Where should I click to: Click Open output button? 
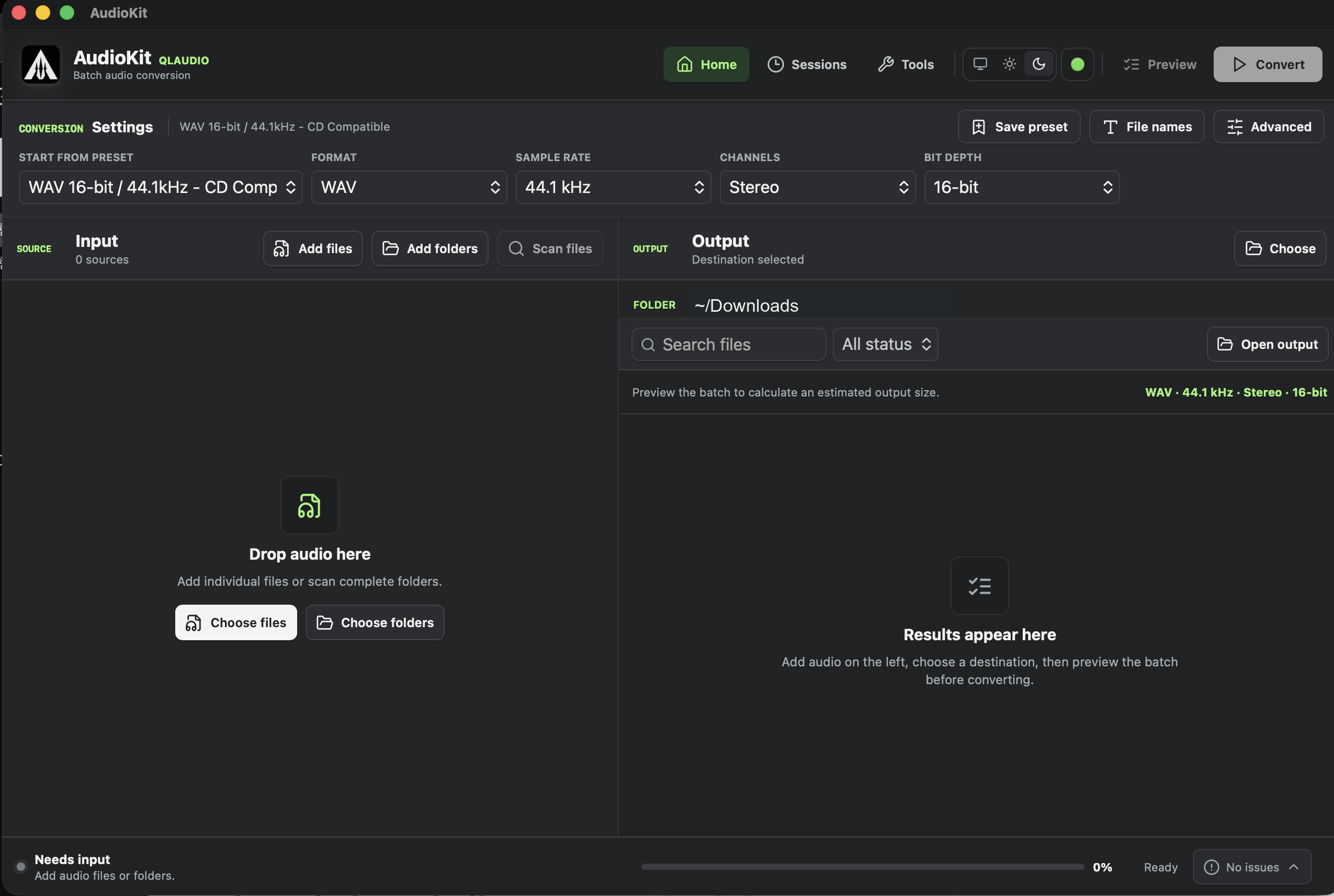(x=1267, y=345)
